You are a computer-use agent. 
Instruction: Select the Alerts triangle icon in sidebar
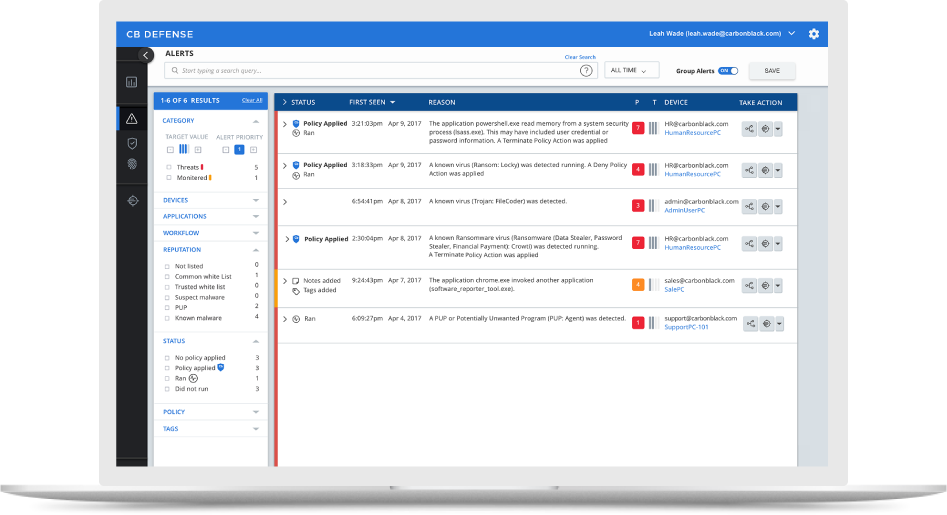coord(132,119)
